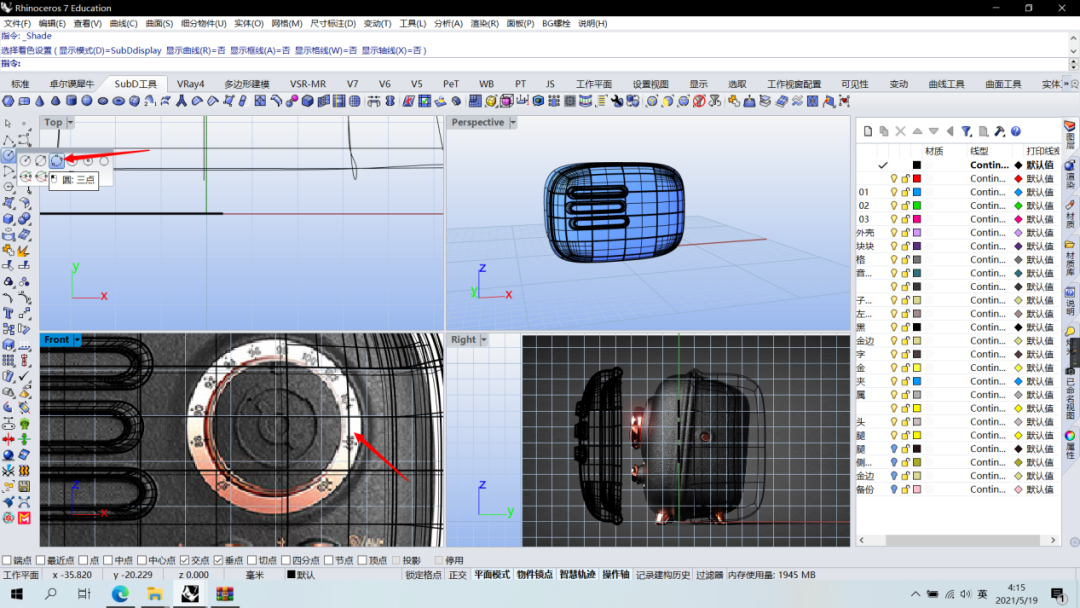This screenshot has height=608, width=1080.
Task: Move layer down with the triangle icon
Action: [x=934, y=131]
